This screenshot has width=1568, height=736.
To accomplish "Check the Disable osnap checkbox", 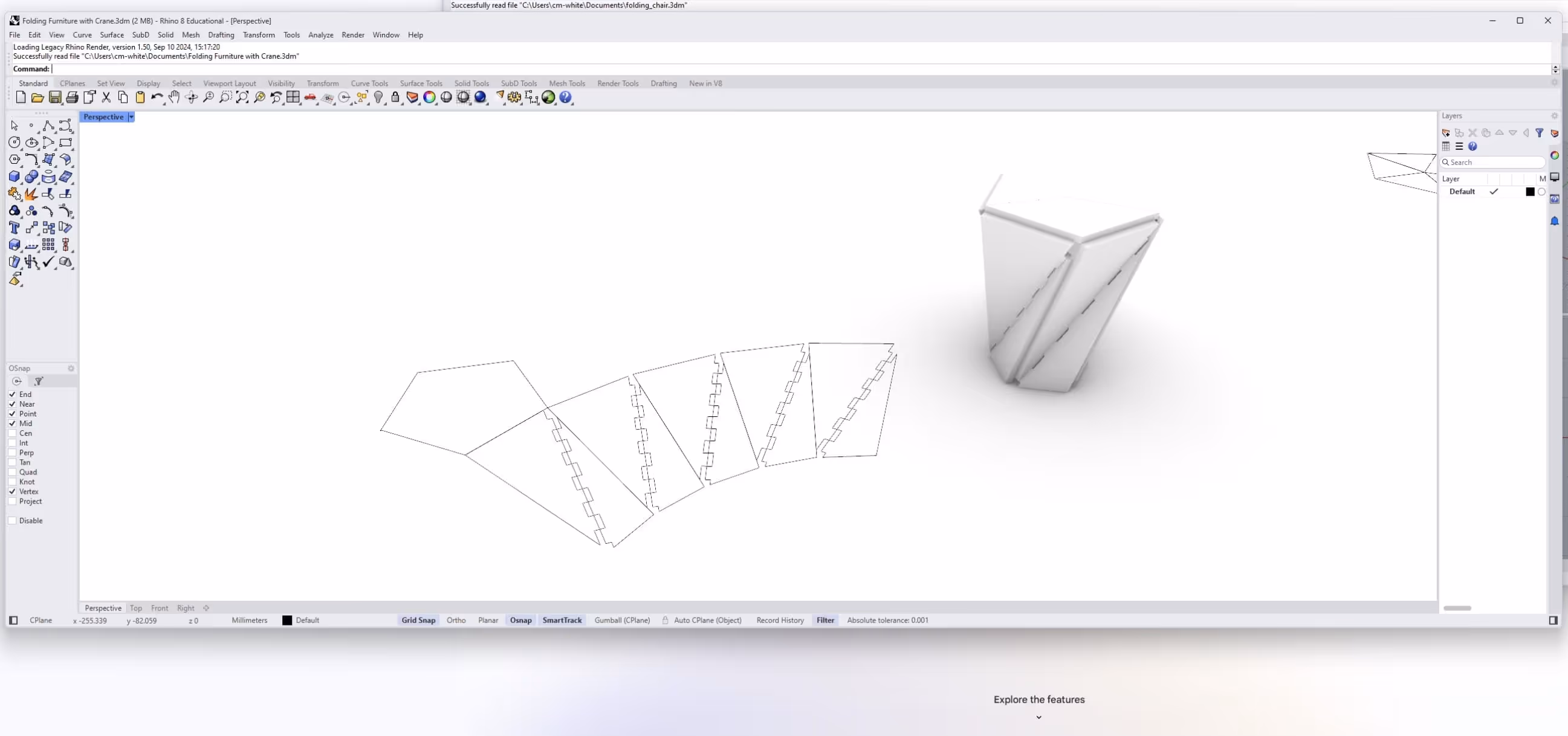I will [12, 521].
